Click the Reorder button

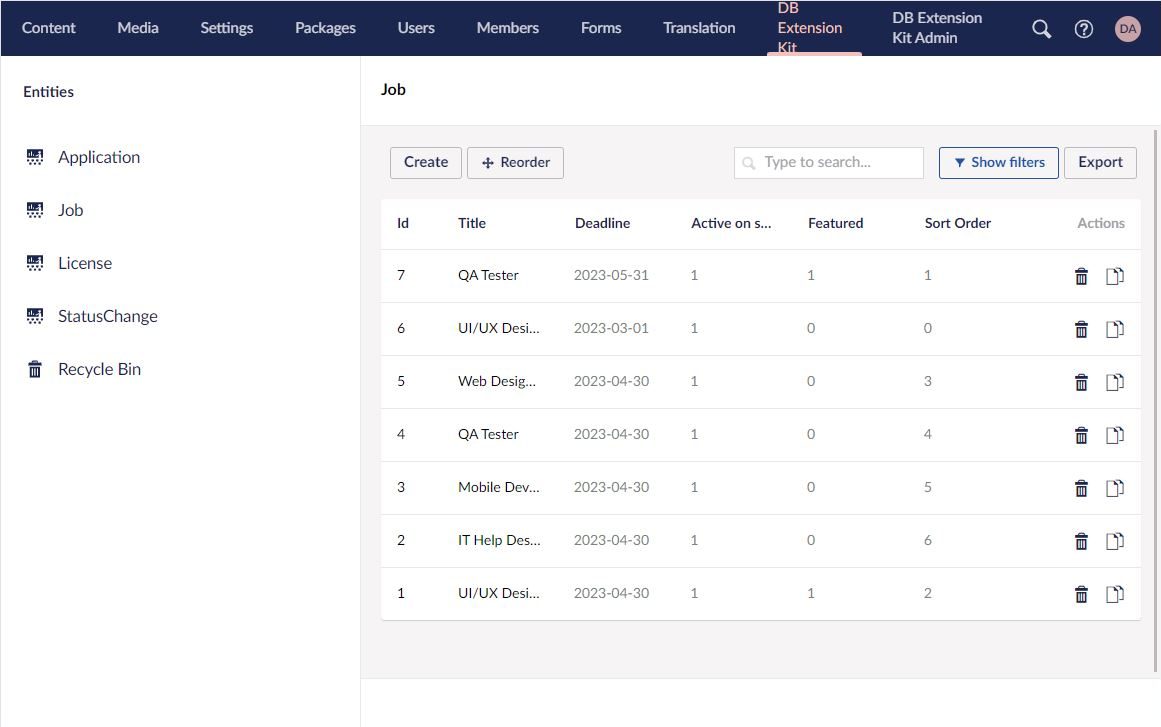(x=515, y=162)
